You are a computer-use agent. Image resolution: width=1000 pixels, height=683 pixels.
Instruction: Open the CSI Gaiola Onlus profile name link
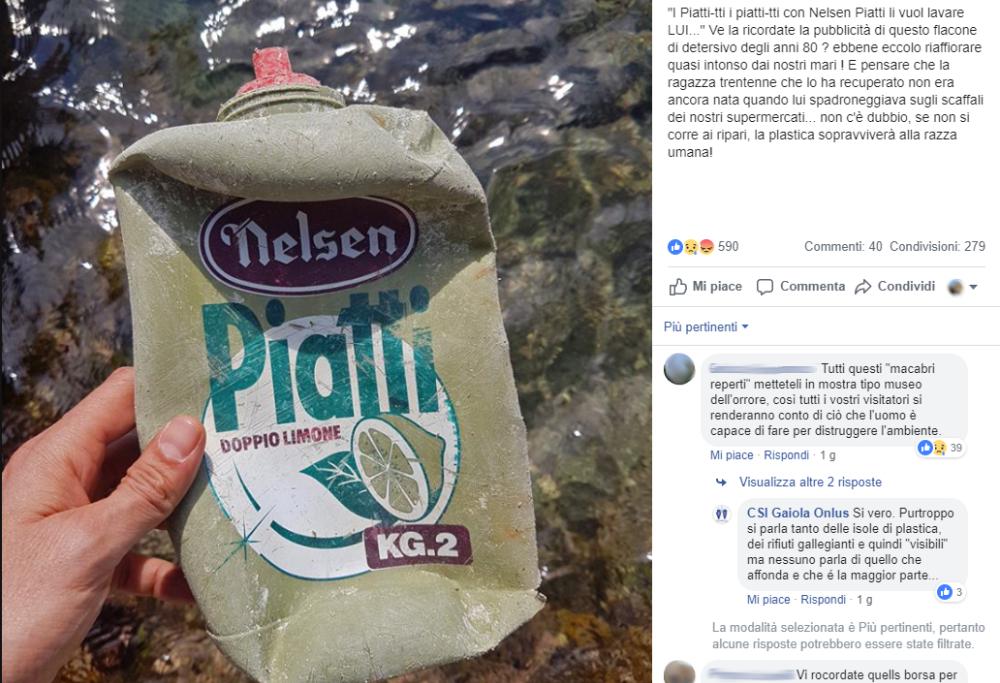point(798,513)
